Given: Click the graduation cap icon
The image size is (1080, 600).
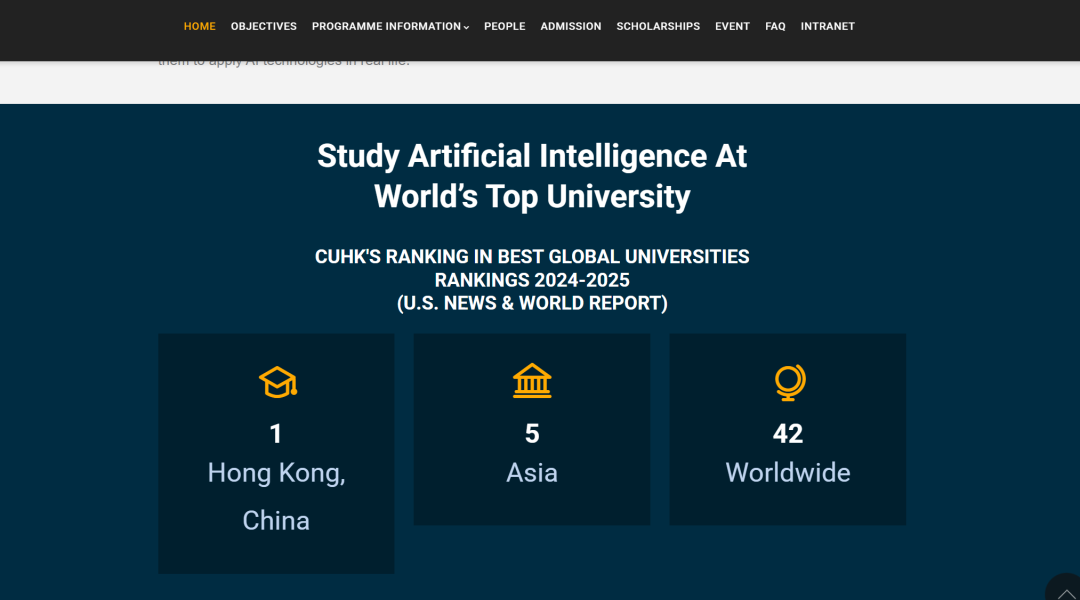Looking at the screenshot, I should coord(277,382).
